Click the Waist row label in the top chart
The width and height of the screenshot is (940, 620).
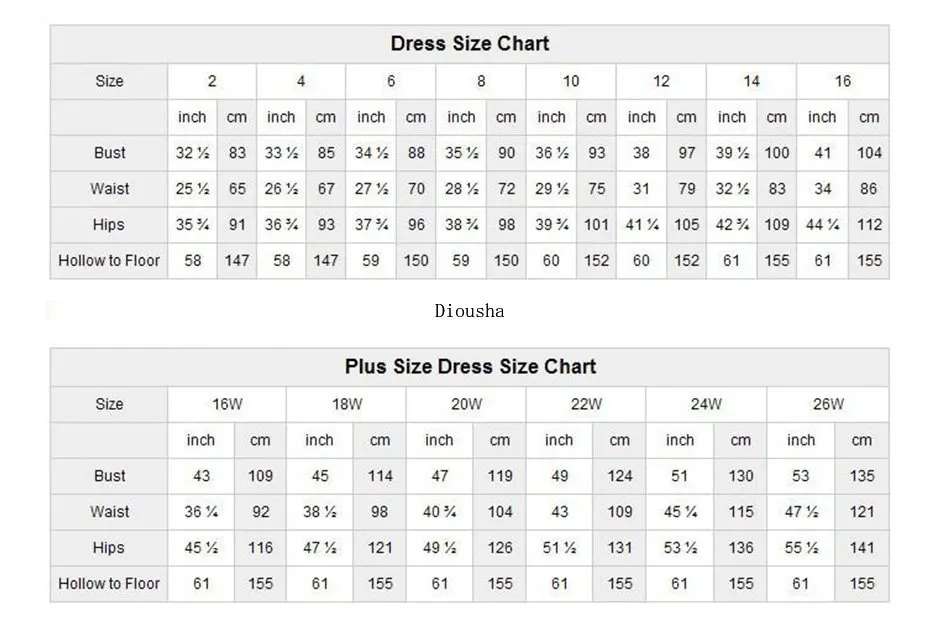click(x=110, y=189)
